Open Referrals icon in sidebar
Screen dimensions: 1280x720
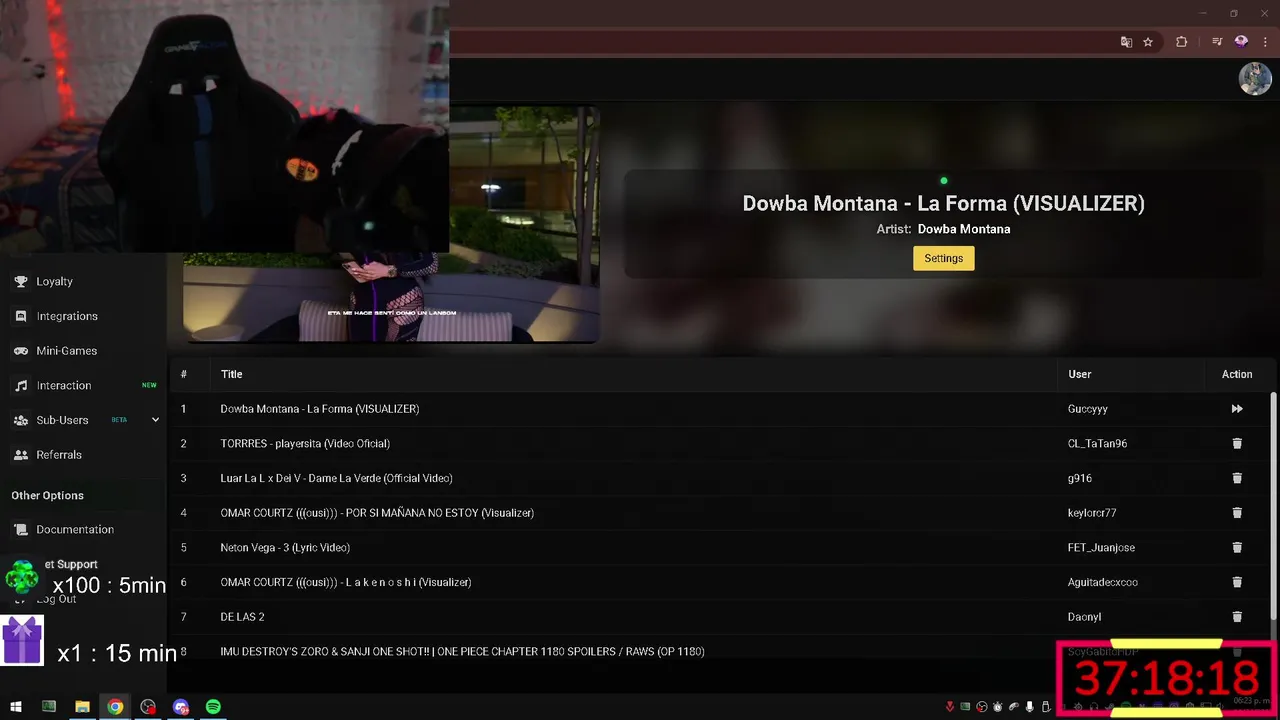(x=20, y=455)
